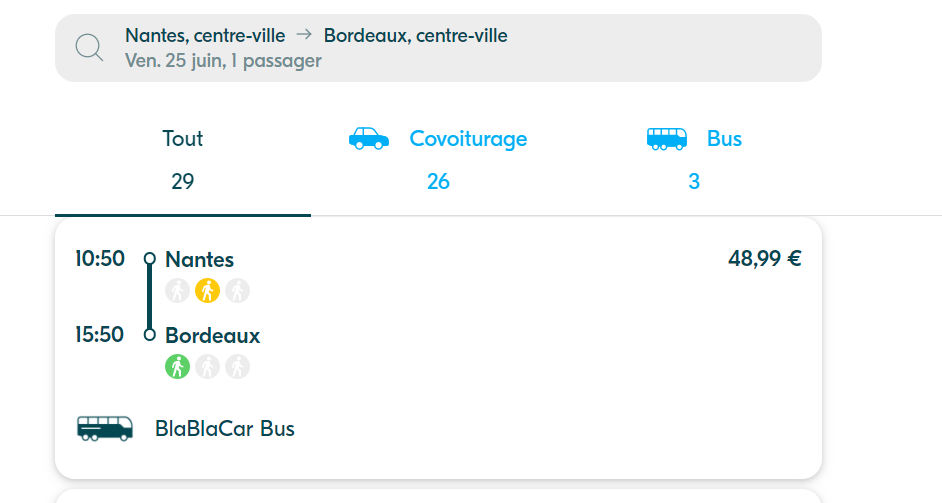Click the dark BlaBlaCar Bus icon
Image resolution: width=942 pixels, height=503 pixels.
[105, 428]
